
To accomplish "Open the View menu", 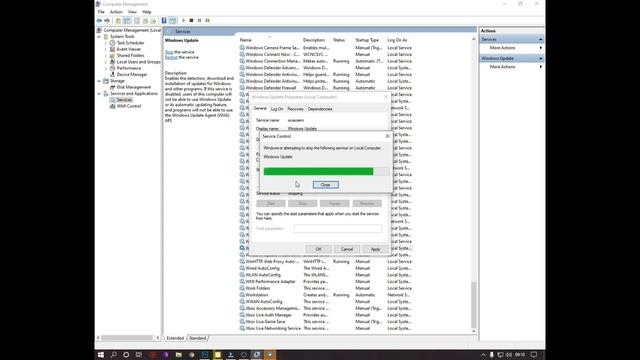I will point(132,12).
